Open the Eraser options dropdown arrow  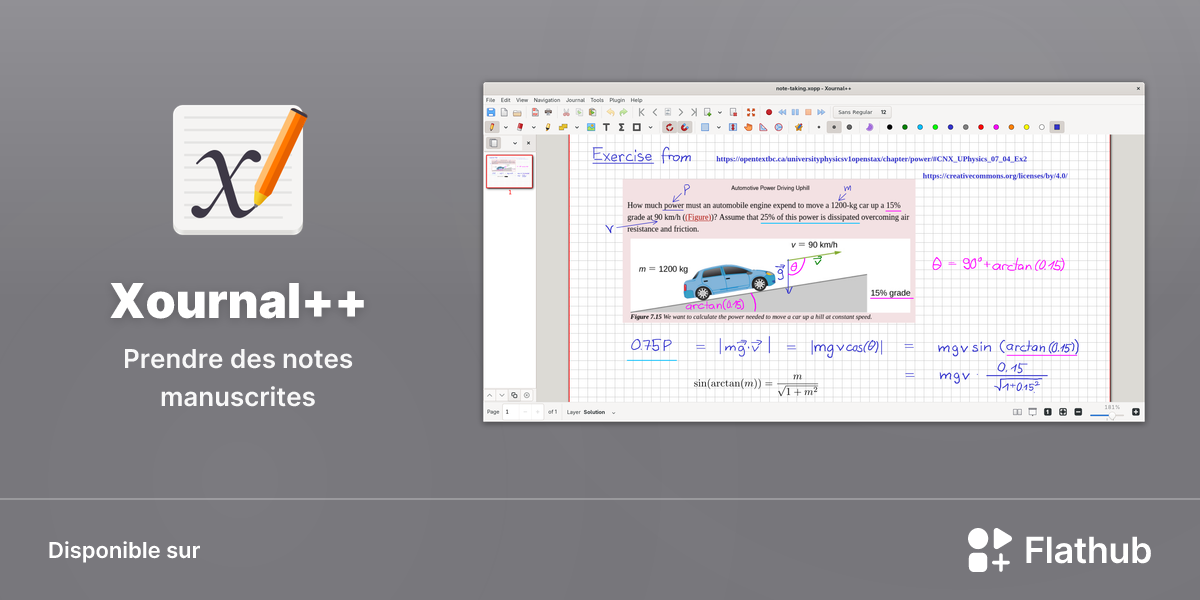(534, 127)
